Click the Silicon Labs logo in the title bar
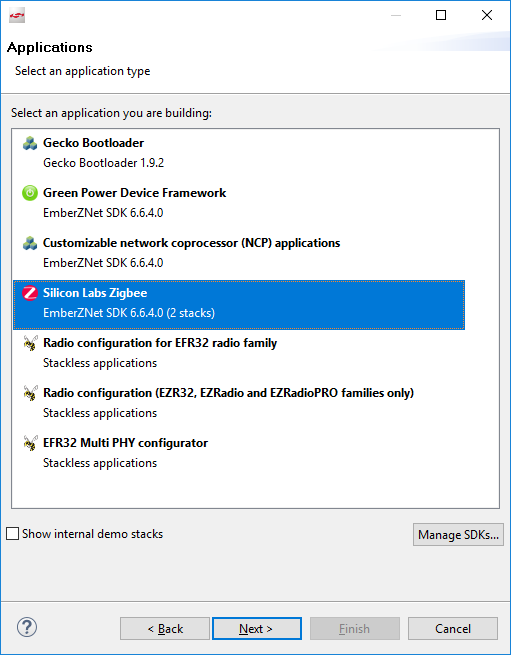Image resolution: width=511 pixels, height=655 pixels. click(17, 16)
